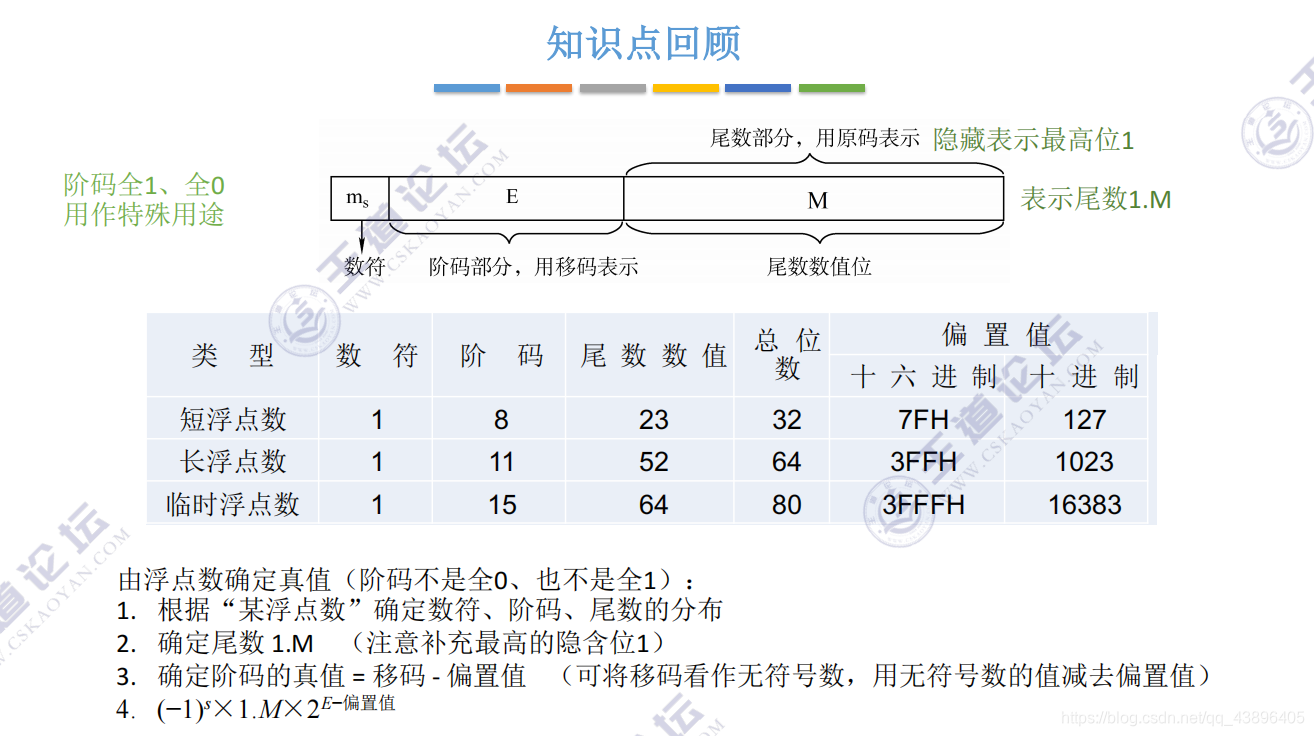The height and width of the screenshot is (736, 1314).
Task: Click the total bits value 32
Action: point(787,419)
